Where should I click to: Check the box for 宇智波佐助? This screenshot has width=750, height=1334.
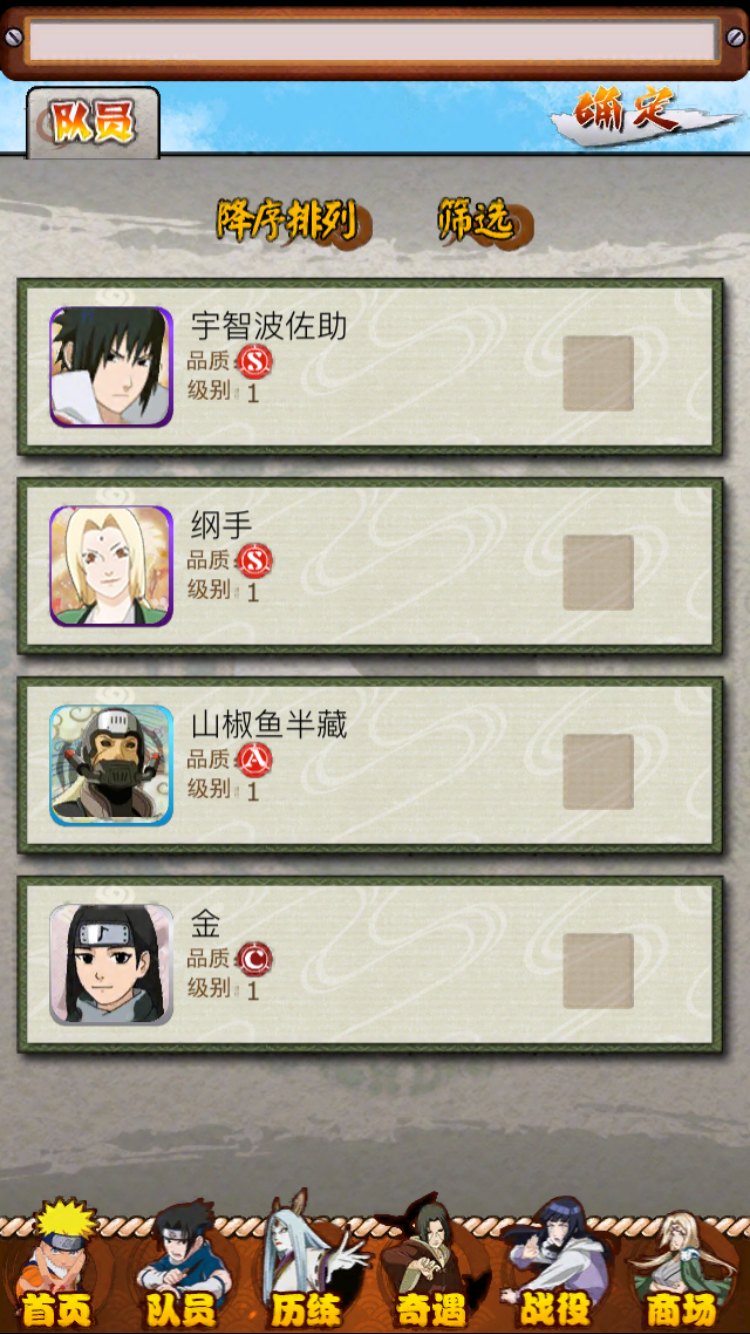point(598,373)
